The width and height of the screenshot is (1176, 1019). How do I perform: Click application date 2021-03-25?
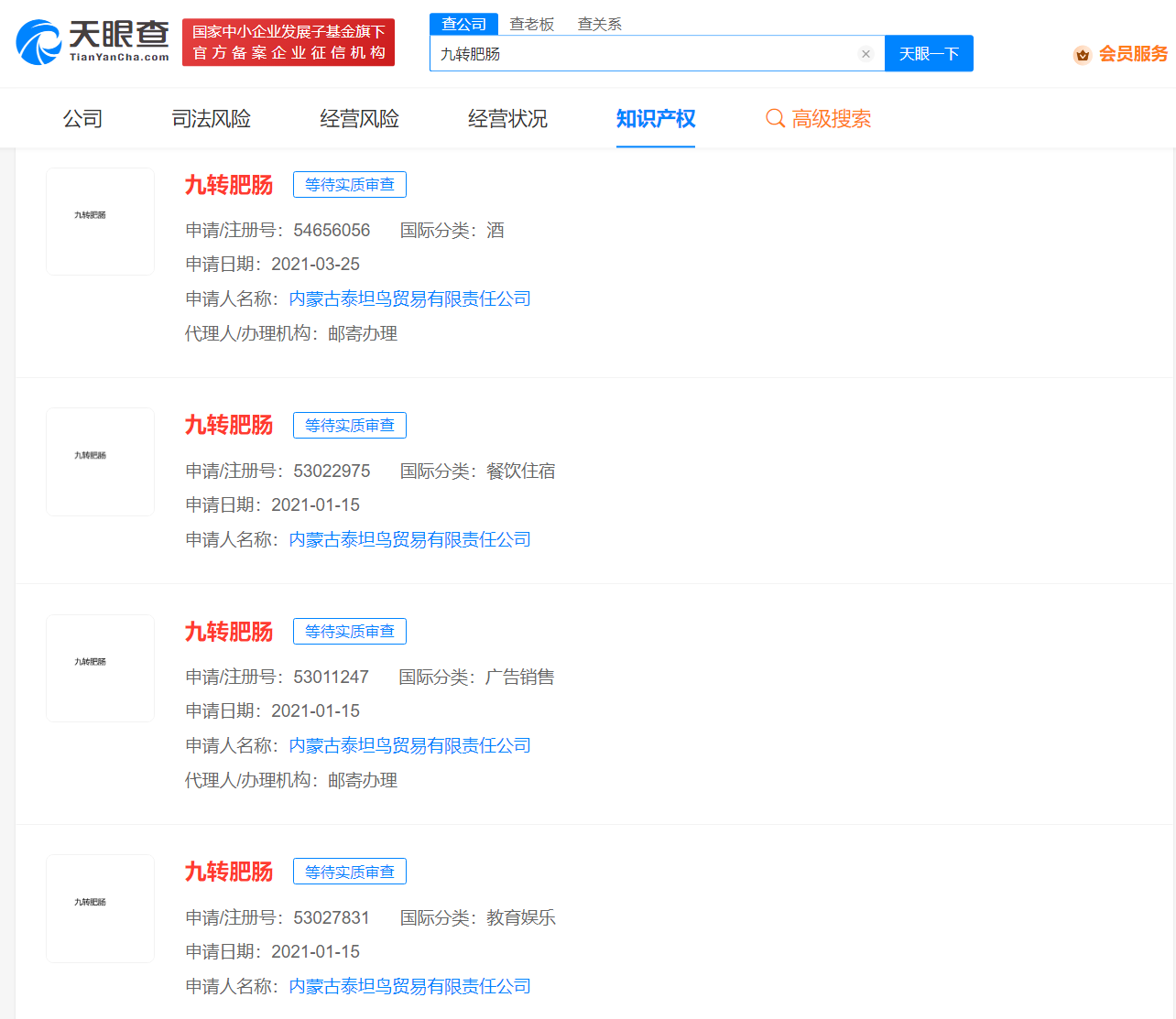pos(315,265)
